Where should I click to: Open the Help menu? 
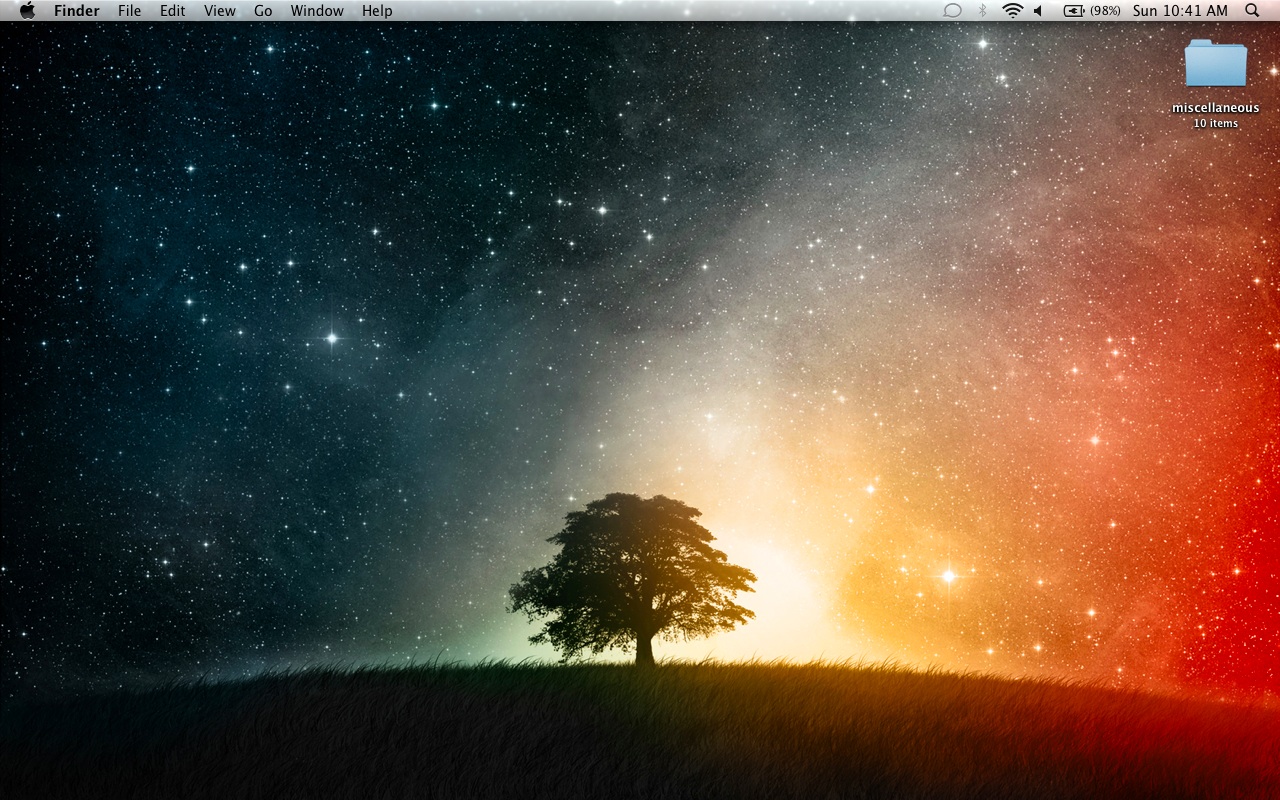[377, 10]
